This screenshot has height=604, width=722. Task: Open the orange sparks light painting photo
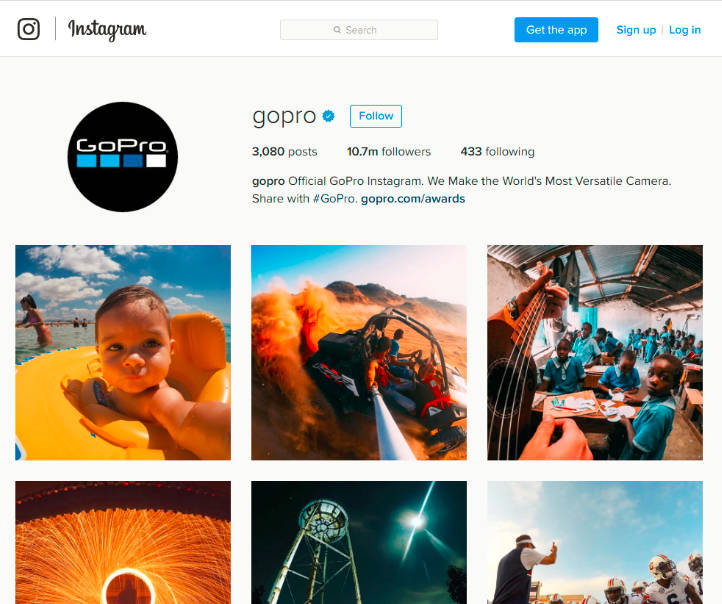click(123, 542)
